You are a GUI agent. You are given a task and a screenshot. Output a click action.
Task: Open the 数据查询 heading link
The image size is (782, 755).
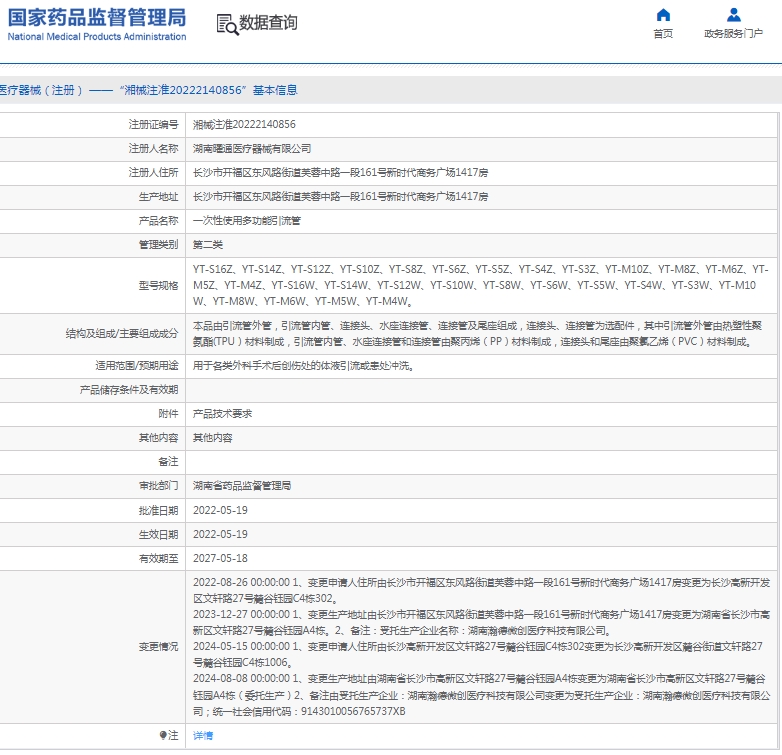point(268,22)
